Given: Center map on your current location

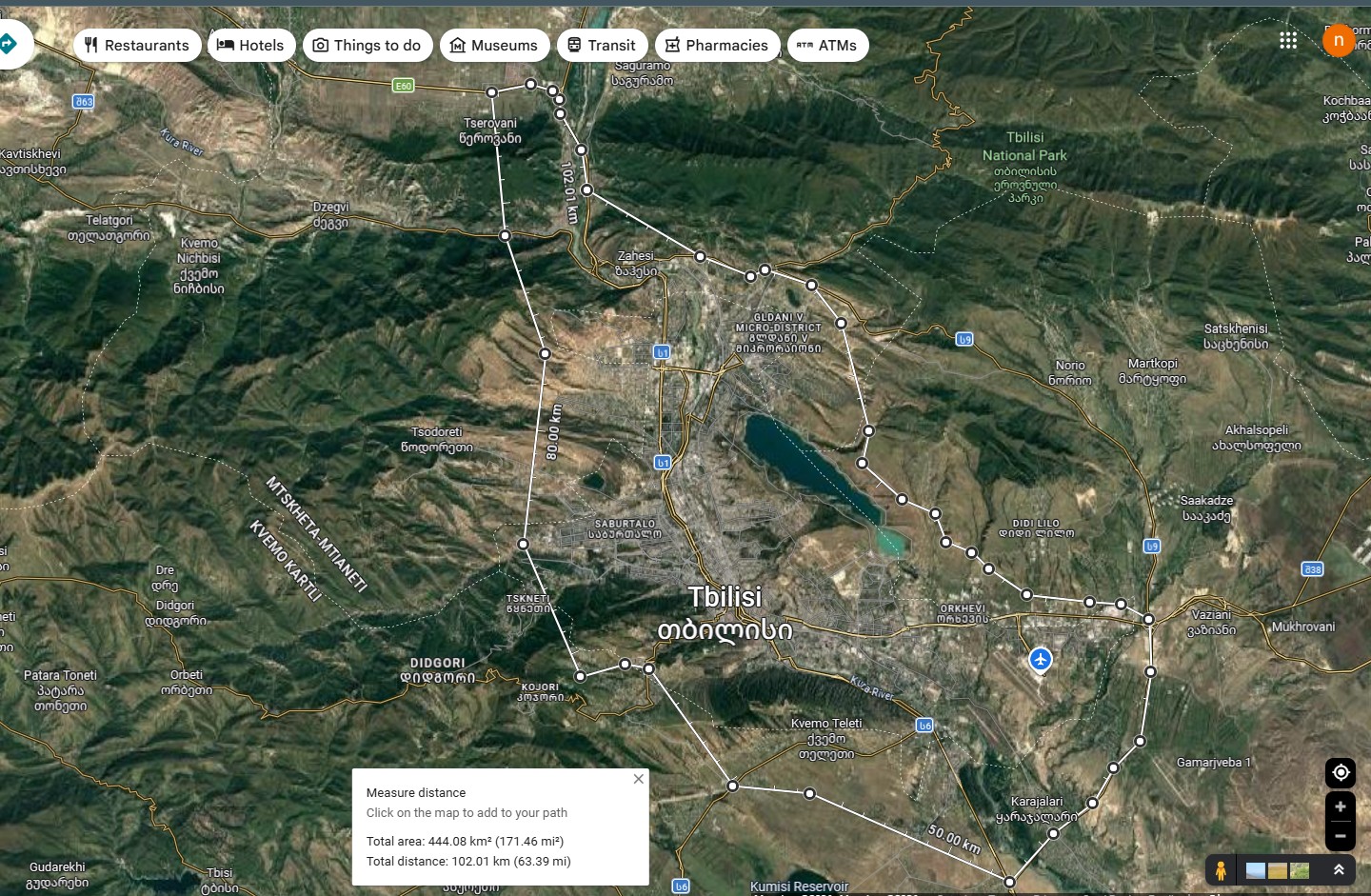Looking at the screenshot, I should click(x=1341, y=772).
